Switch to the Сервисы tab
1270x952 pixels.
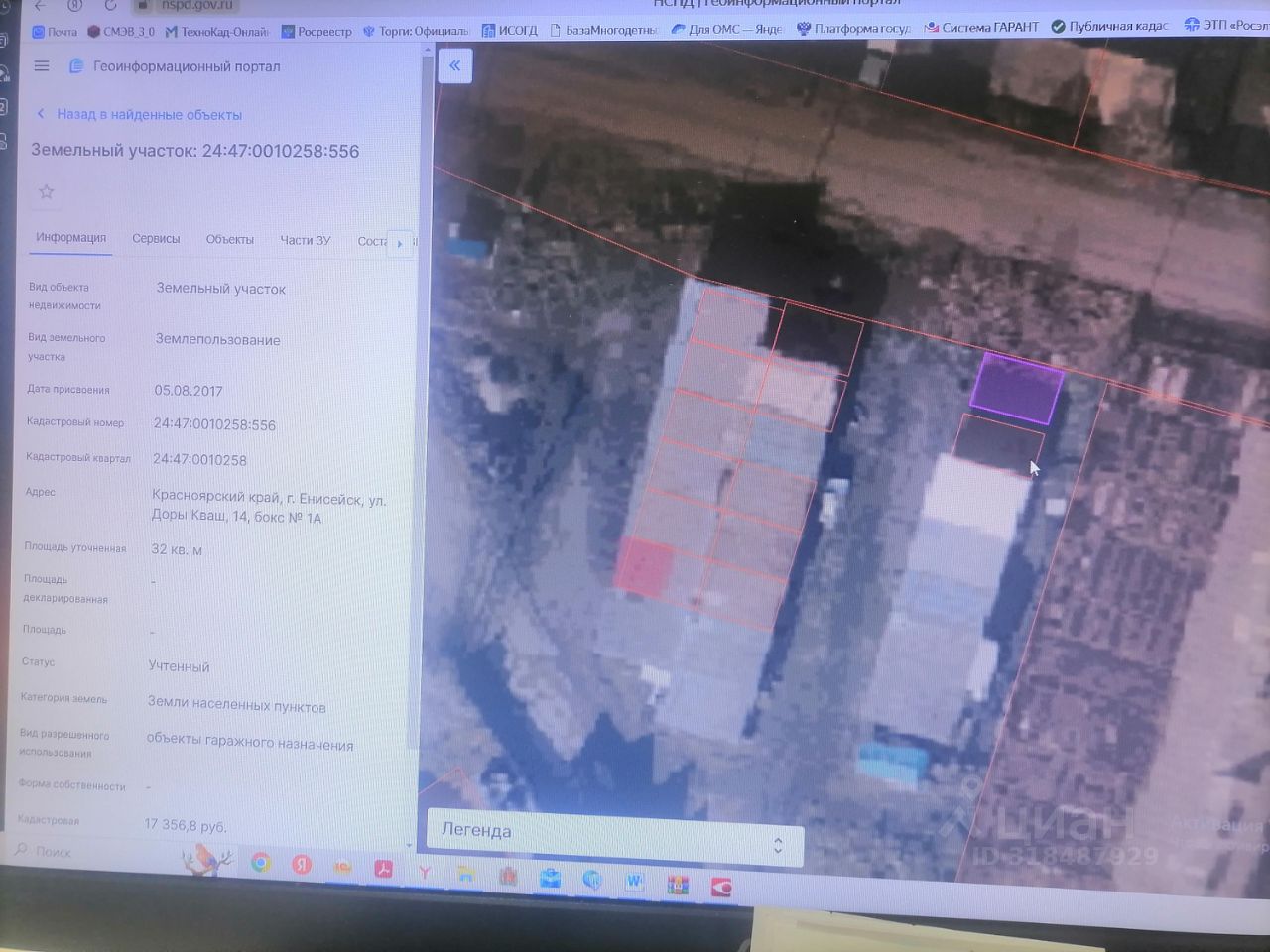click(x=156, y=239)
